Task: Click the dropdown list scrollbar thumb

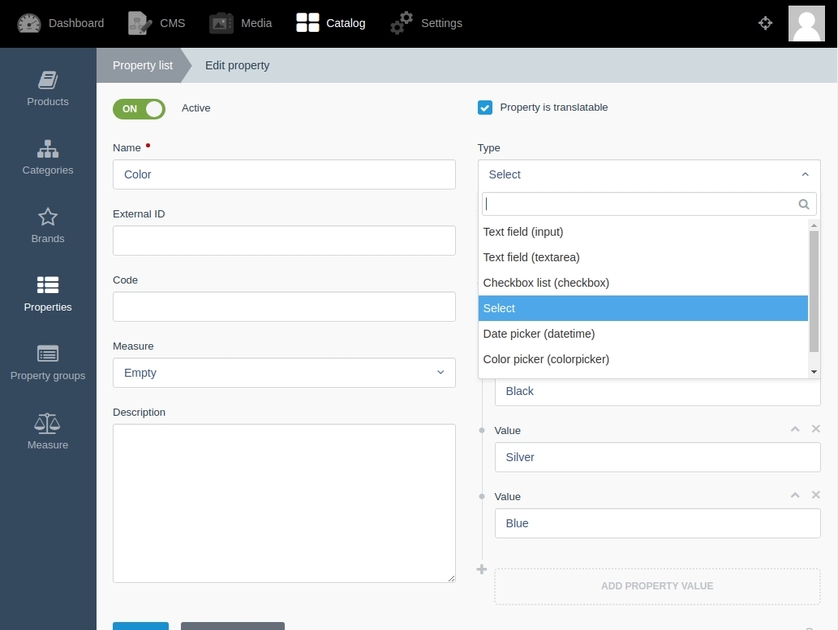Action: (x=814, y=291)
